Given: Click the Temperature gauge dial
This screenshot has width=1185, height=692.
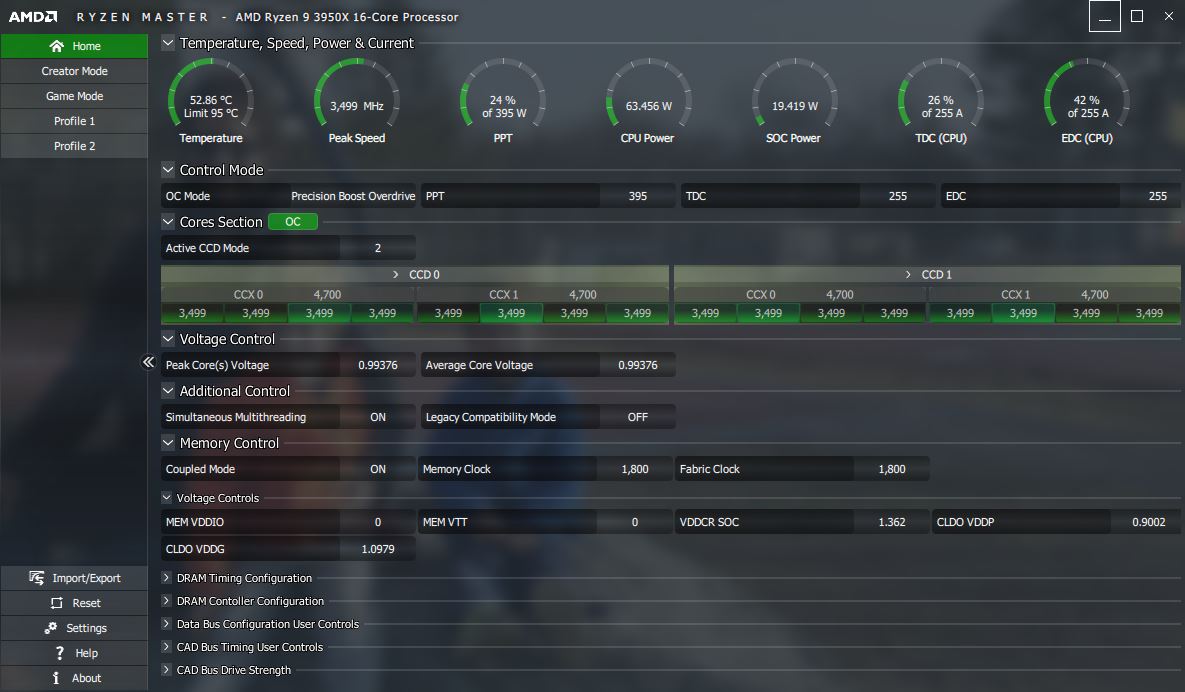Looking at the screenshot, I should 211,100.
